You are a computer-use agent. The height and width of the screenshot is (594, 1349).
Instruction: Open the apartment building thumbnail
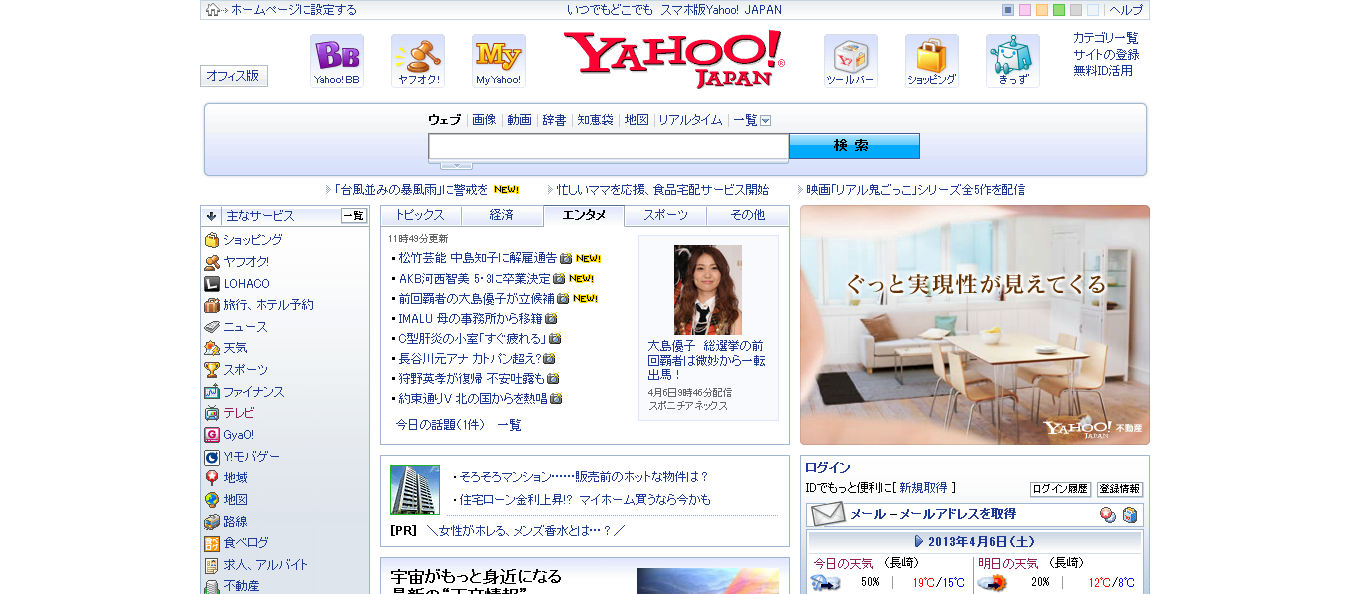point(415,490)
